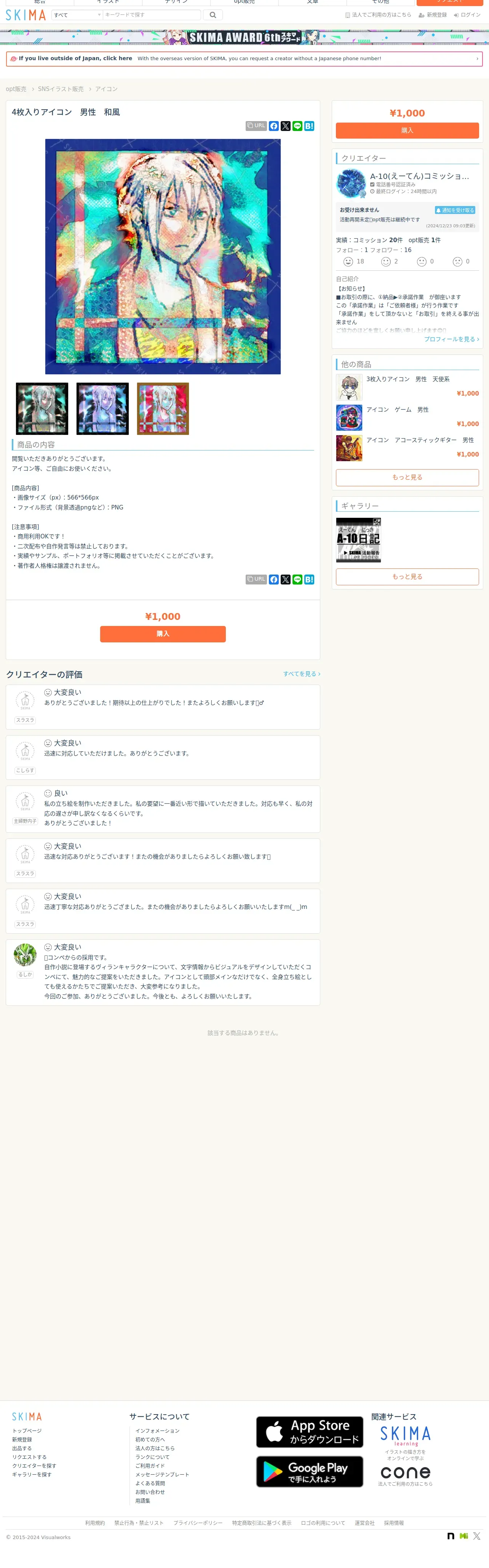Open the SKIMA AWARD 6th banner
This screenshot has height=1568, width=489.
pos(244,37)
